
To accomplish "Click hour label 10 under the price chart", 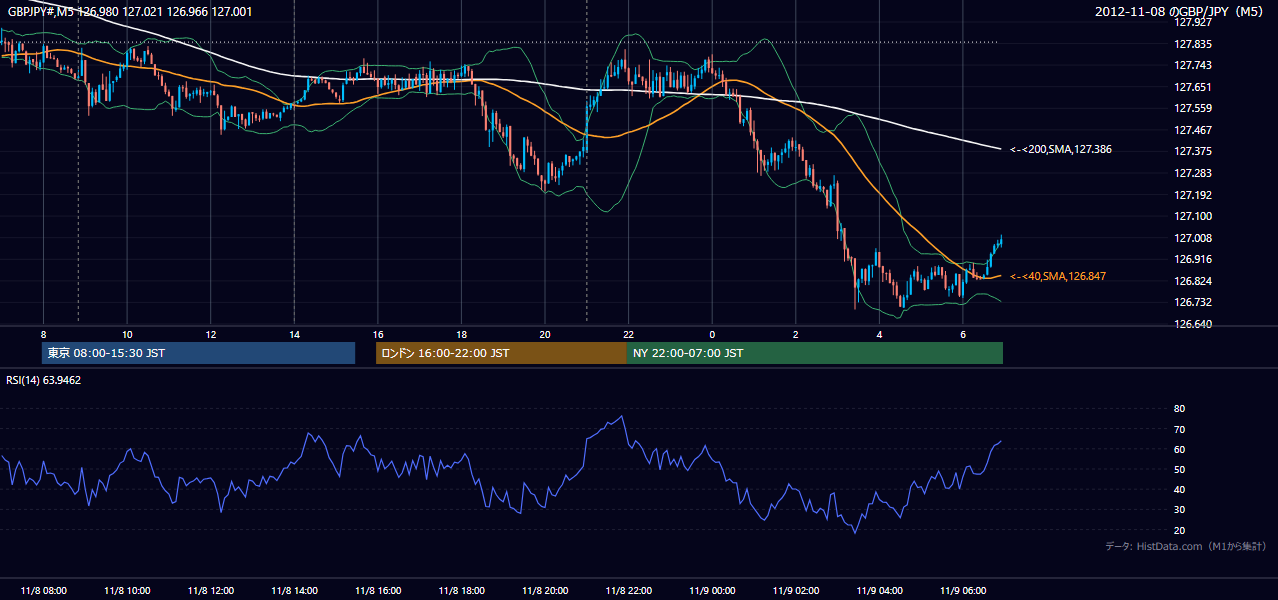I will click(x=127, y=334).
